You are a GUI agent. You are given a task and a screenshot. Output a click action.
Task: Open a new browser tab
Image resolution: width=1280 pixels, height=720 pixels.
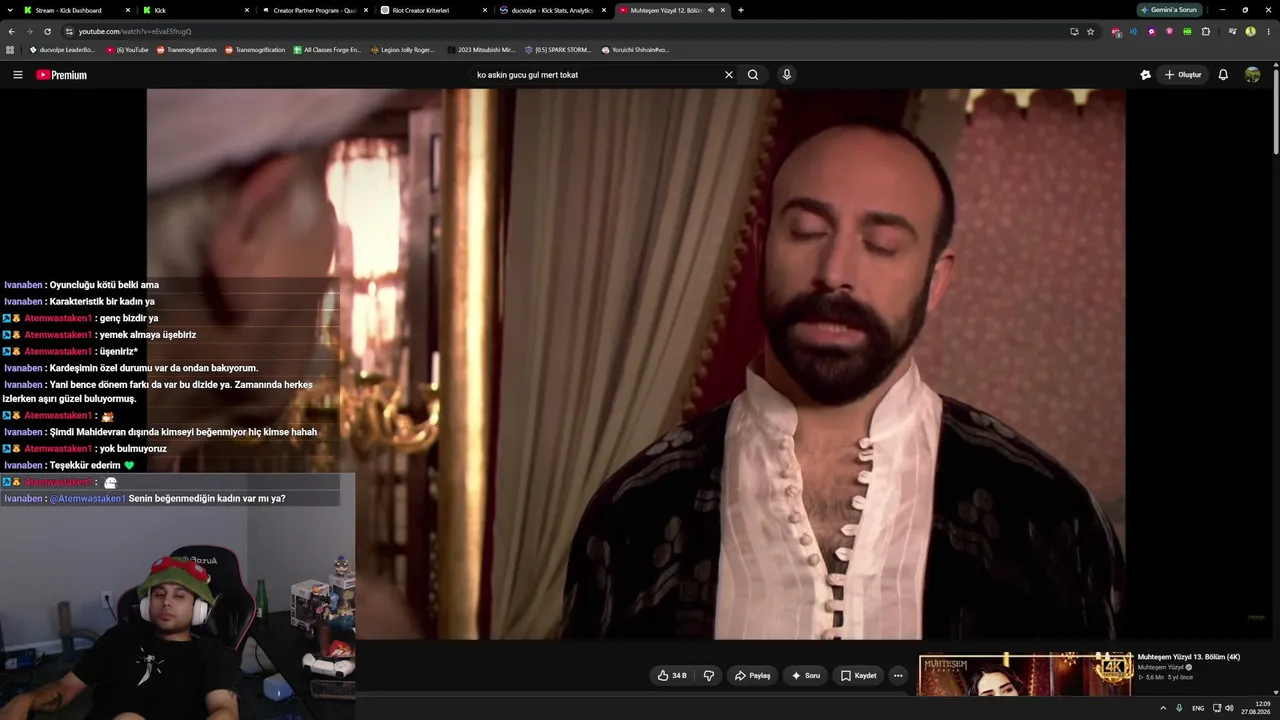[x=740, y=10]
